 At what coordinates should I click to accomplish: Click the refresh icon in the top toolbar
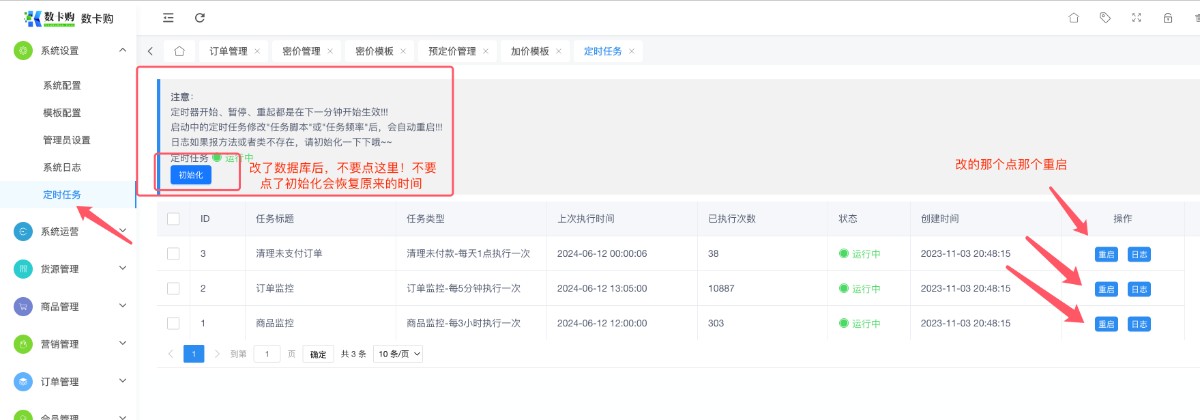(200, 18)
